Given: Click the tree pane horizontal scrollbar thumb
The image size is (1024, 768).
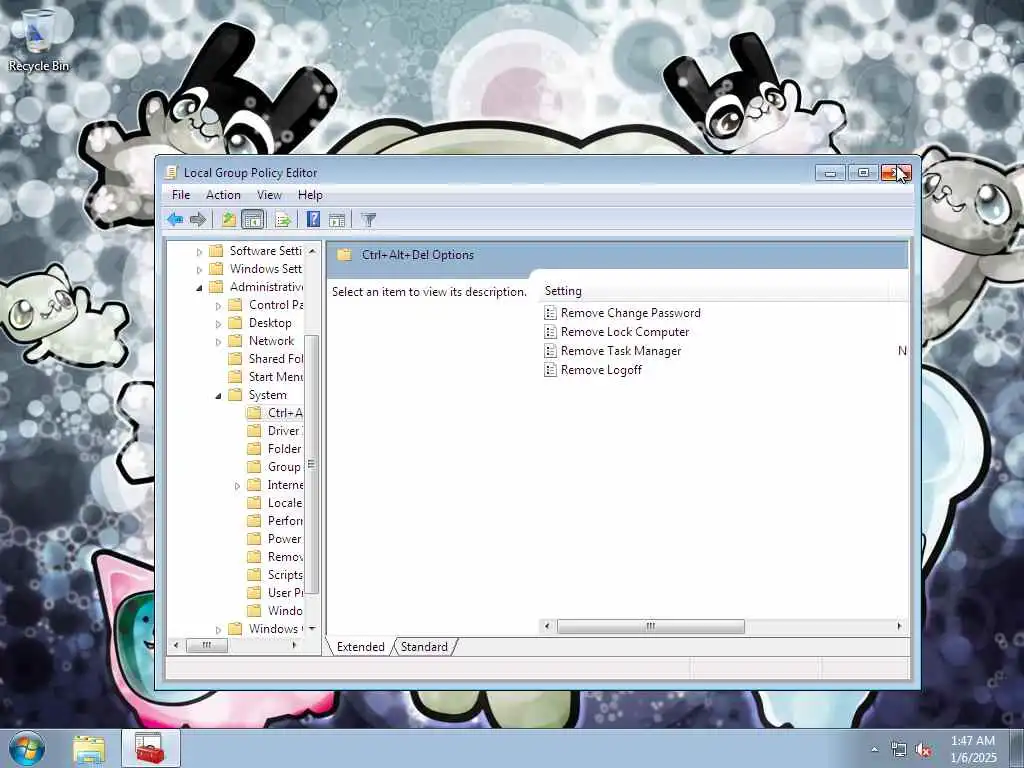Looking at the screenshot, I should coord(207,645).
